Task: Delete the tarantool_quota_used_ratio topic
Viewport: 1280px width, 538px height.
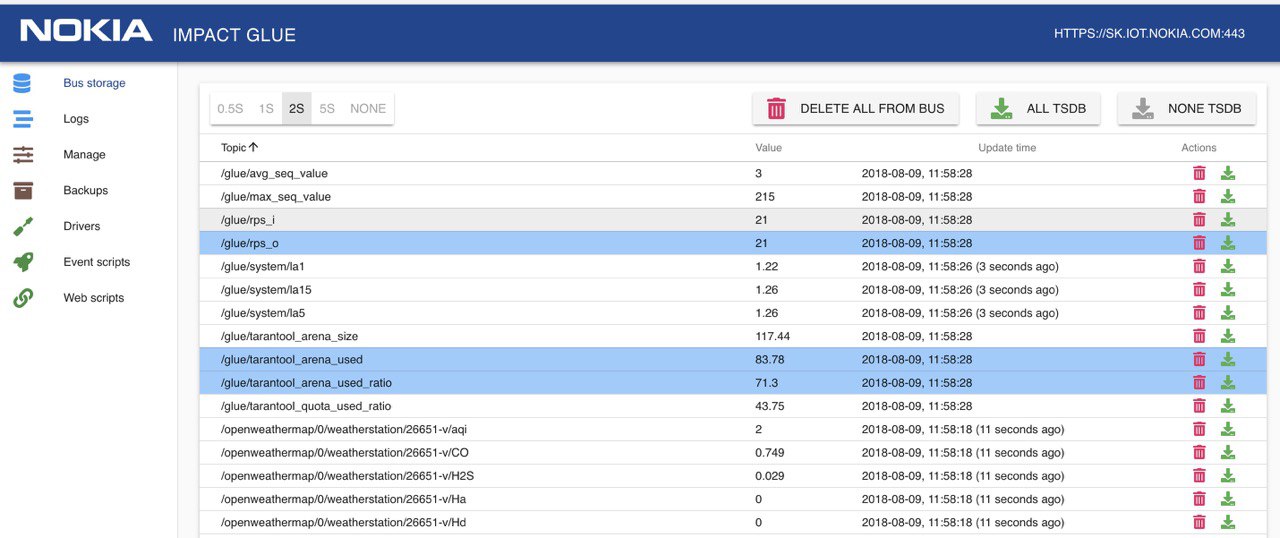Action: point(1199,406)
